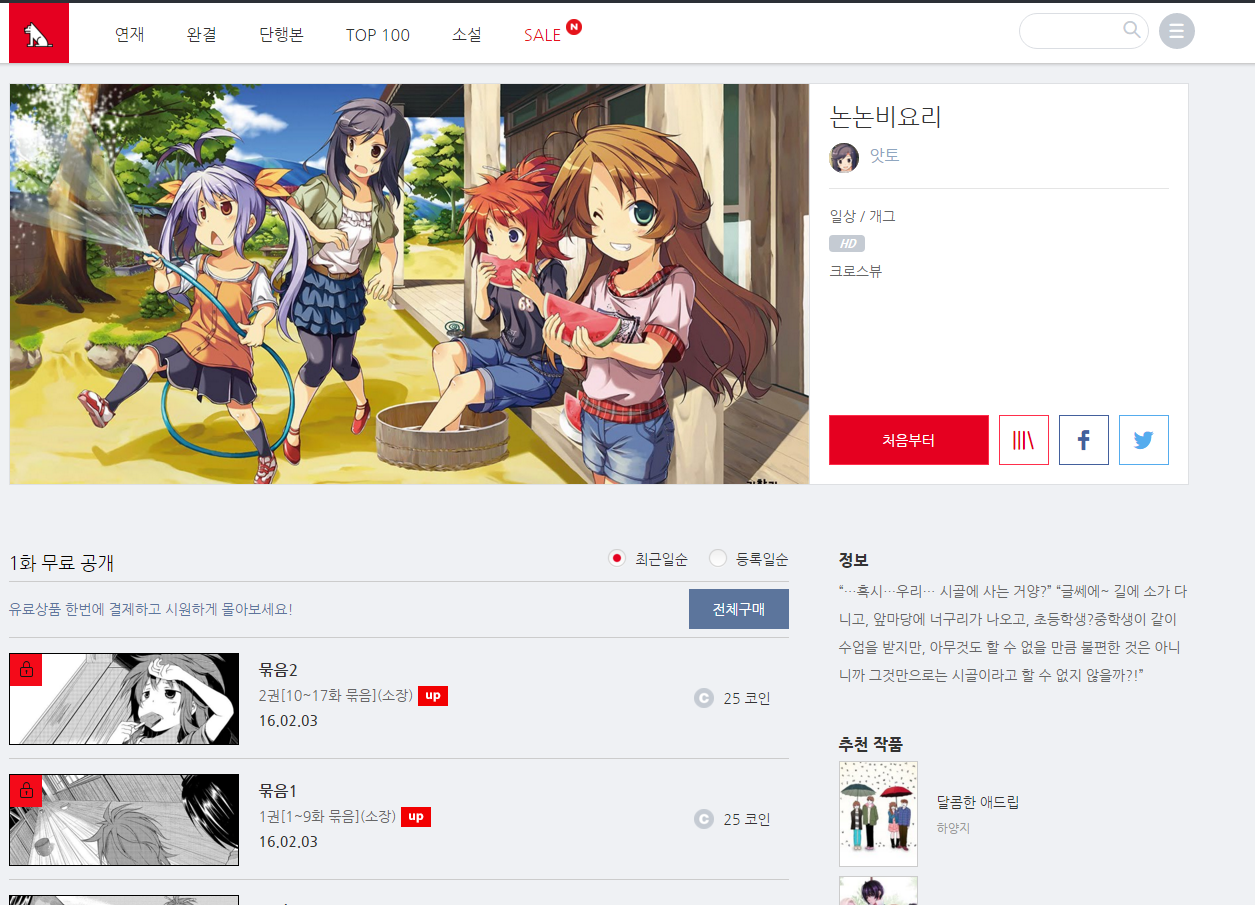Click inside the search input field
This screenshot has height=905, width=1255.
[x=1070, y=31]
